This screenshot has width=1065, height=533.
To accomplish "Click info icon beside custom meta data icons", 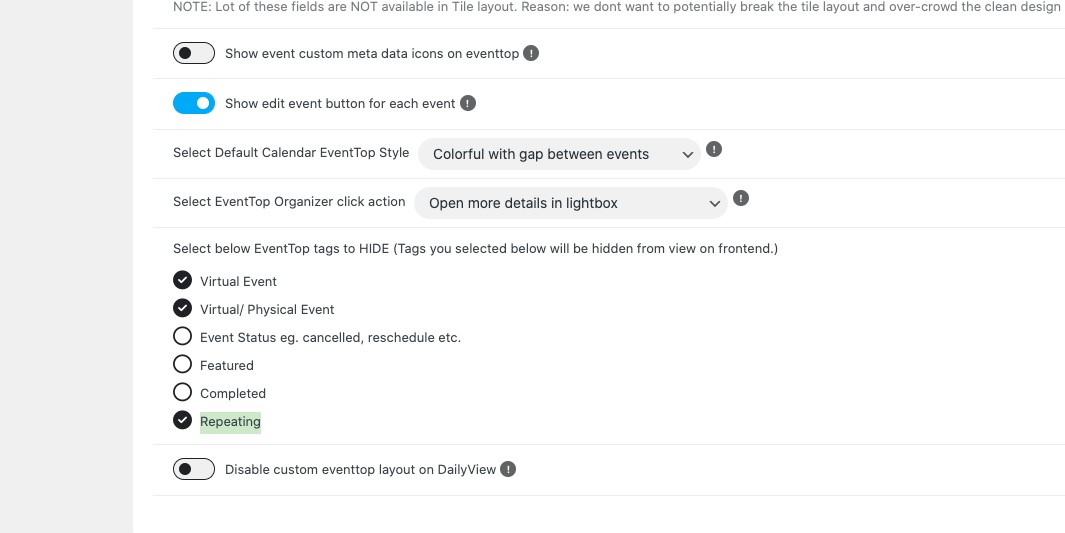I will click(x=531, y=53).
